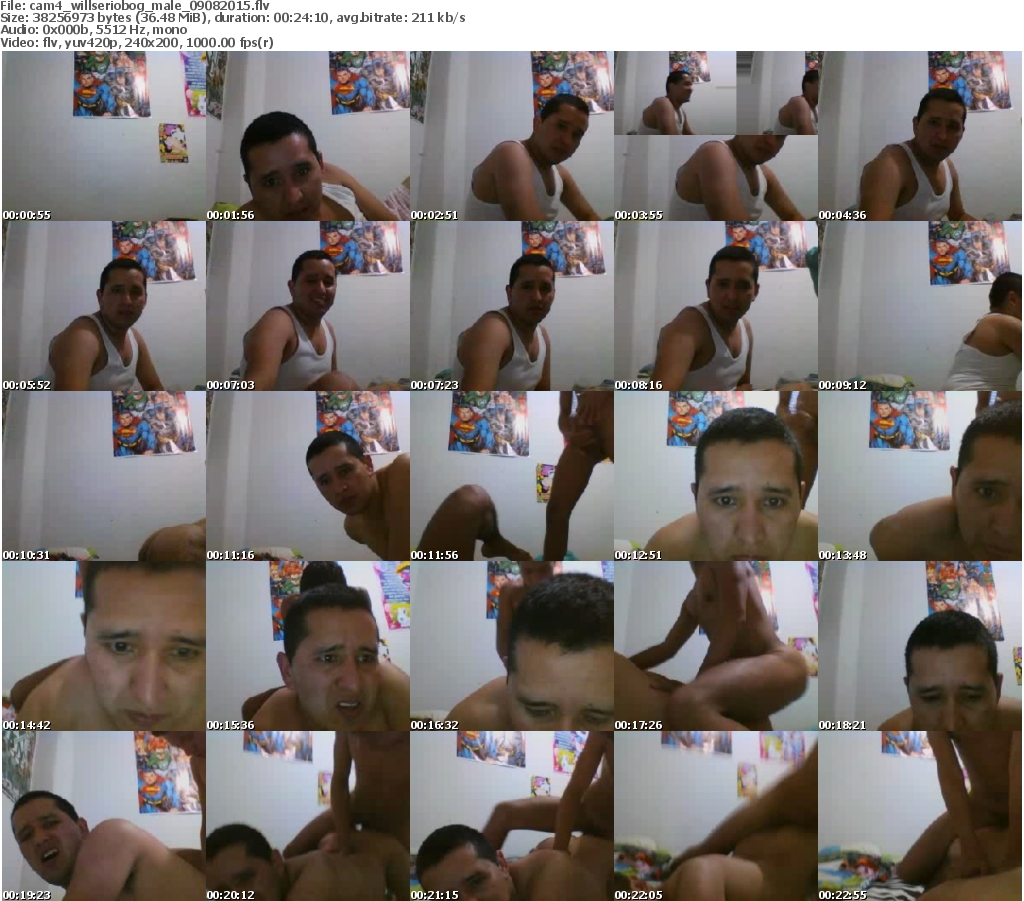Image resolution: width=1024 pixels, height=901 pixels.
Task: Open the thumbnail stamped 00:19:23
Action: [x=104, y=816]
